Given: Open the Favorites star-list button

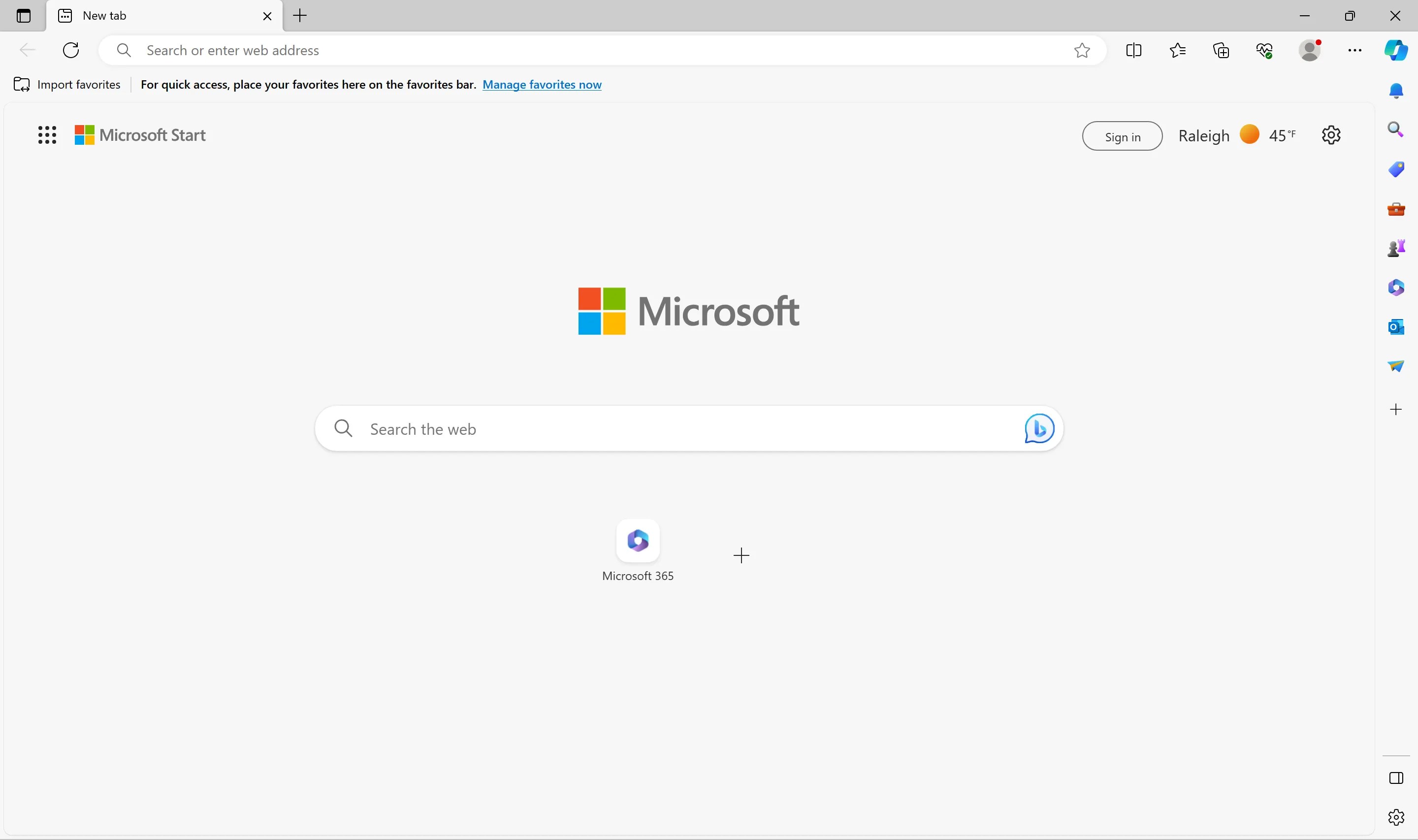Looking at the screenshot, I should pyautogui.click(x=1177, y=50).
